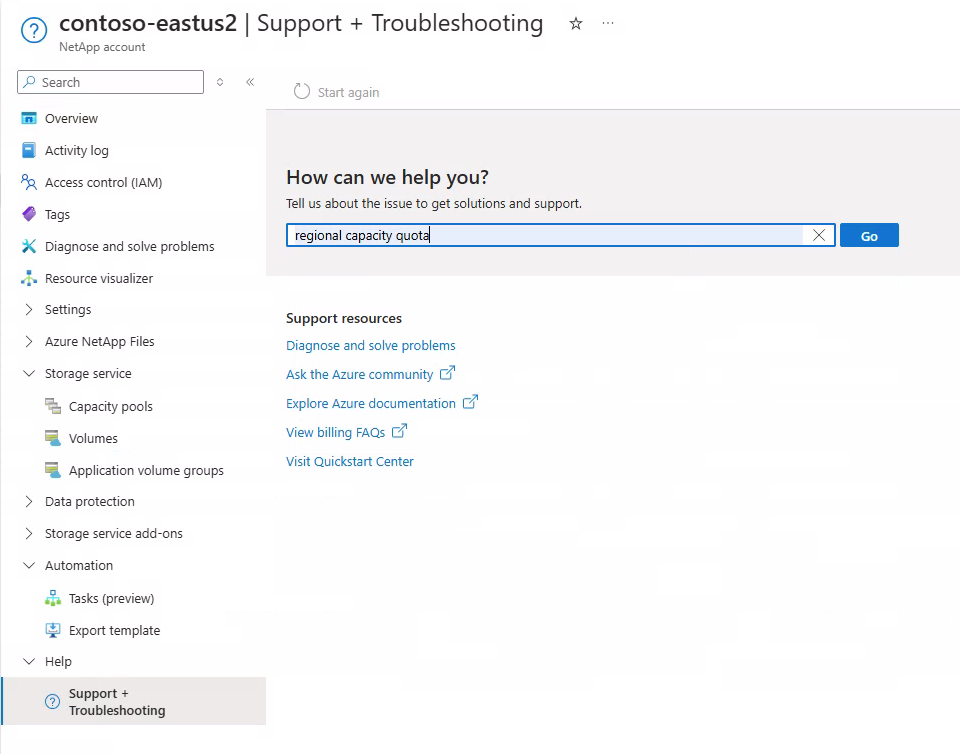Click the sidebar Search input box
The image size is (960, 754).
[x=110, y=82]
